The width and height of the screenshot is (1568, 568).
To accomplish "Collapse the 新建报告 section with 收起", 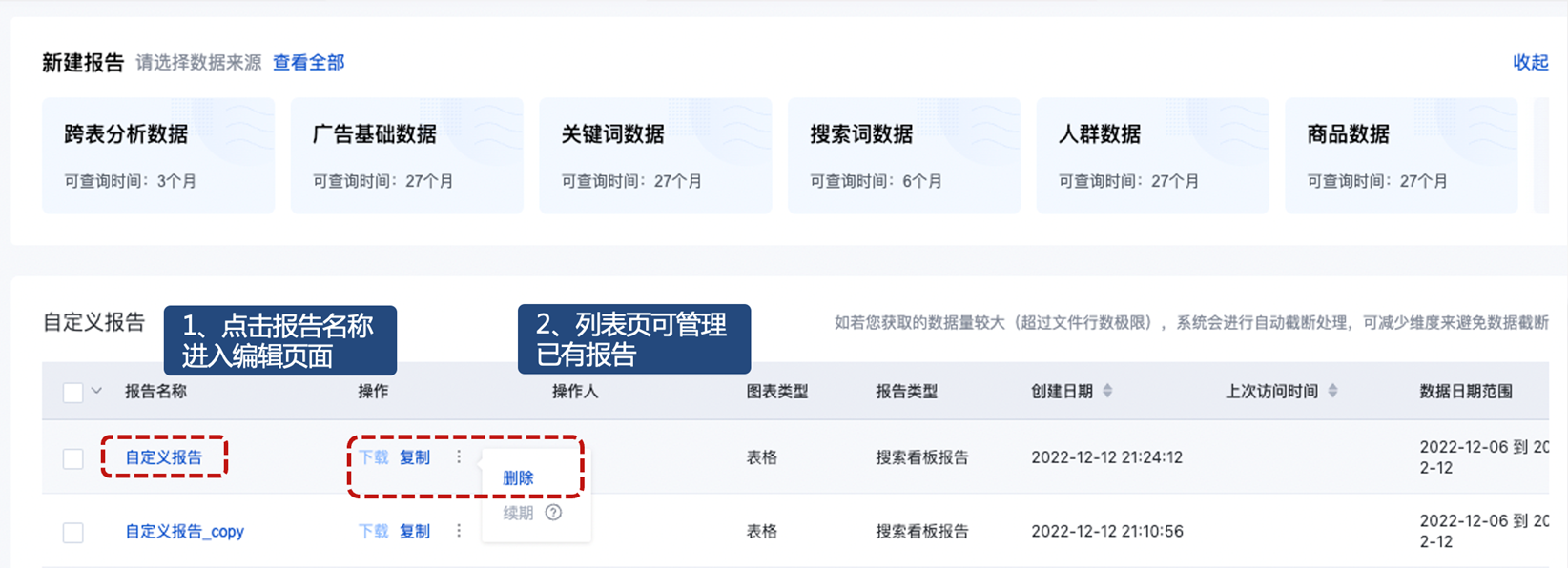I will (1530, 62).
